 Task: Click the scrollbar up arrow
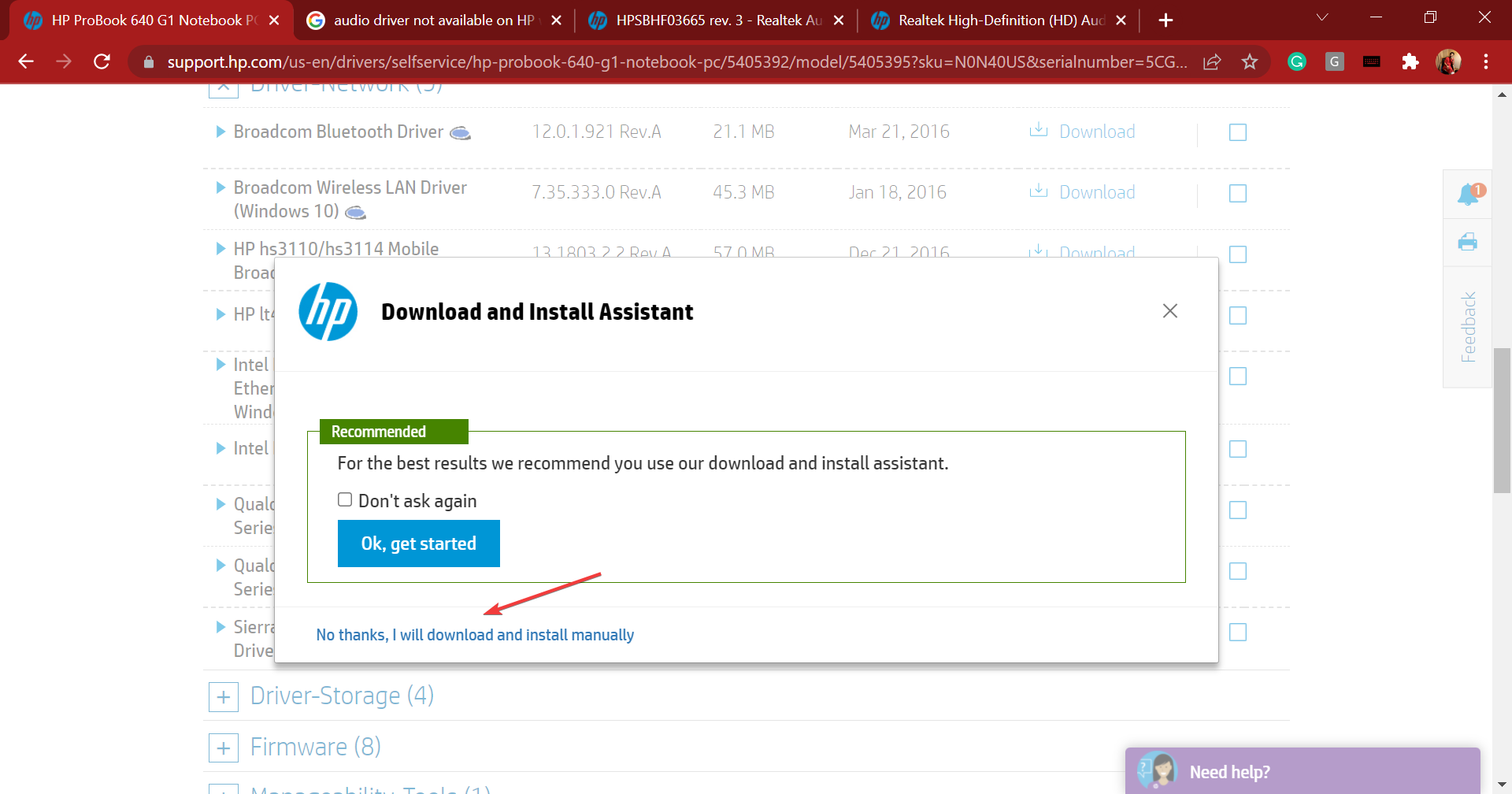[x=1502, y=95]
